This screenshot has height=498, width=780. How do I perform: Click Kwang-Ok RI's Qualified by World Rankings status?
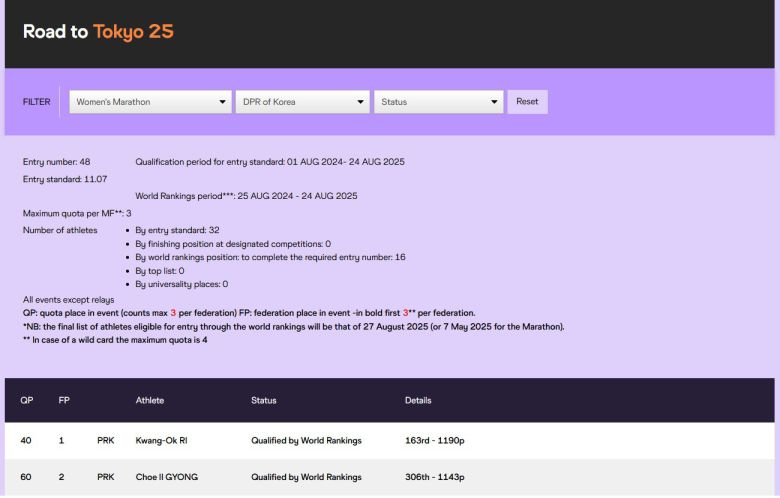[306, 440]
